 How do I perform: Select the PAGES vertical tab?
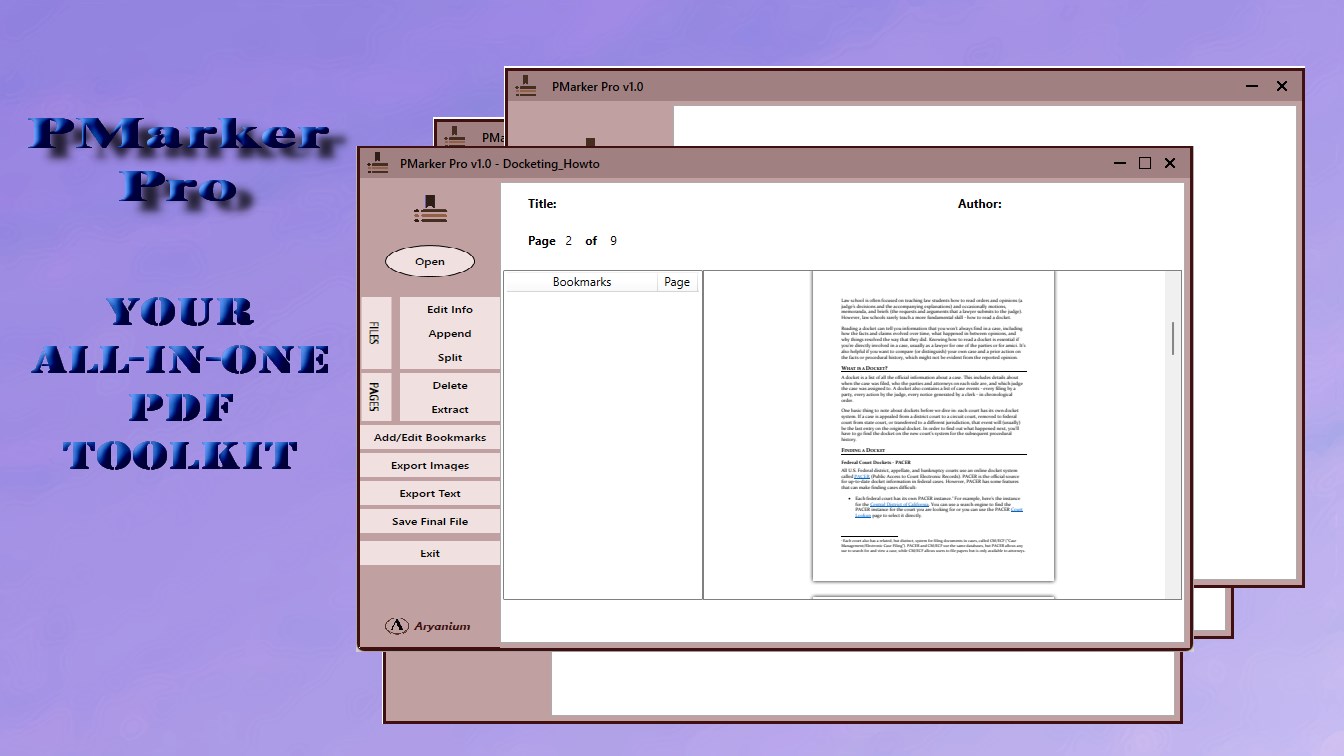coord(376,397)
